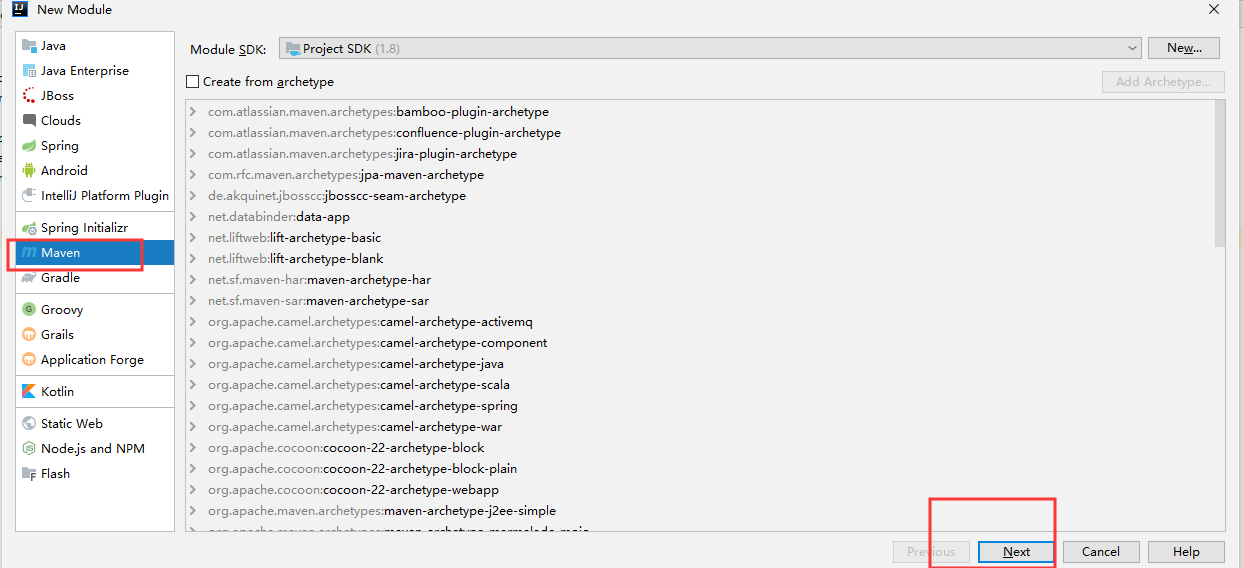Select camel-archetype-component row
1243x568 pixels.
pyautogui.click(x=700, y=343)
